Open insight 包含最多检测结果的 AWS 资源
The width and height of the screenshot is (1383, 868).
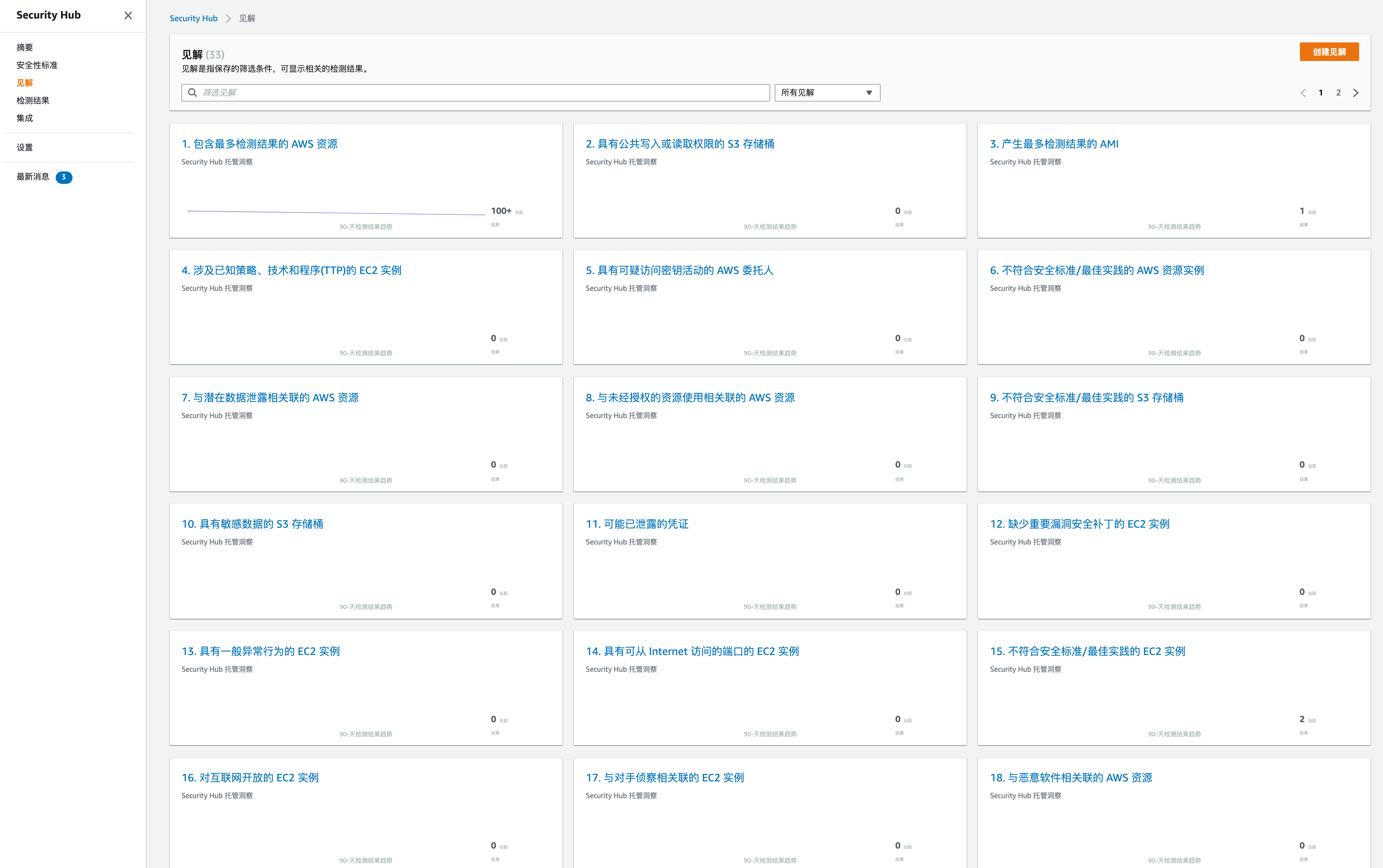point(260,144)
